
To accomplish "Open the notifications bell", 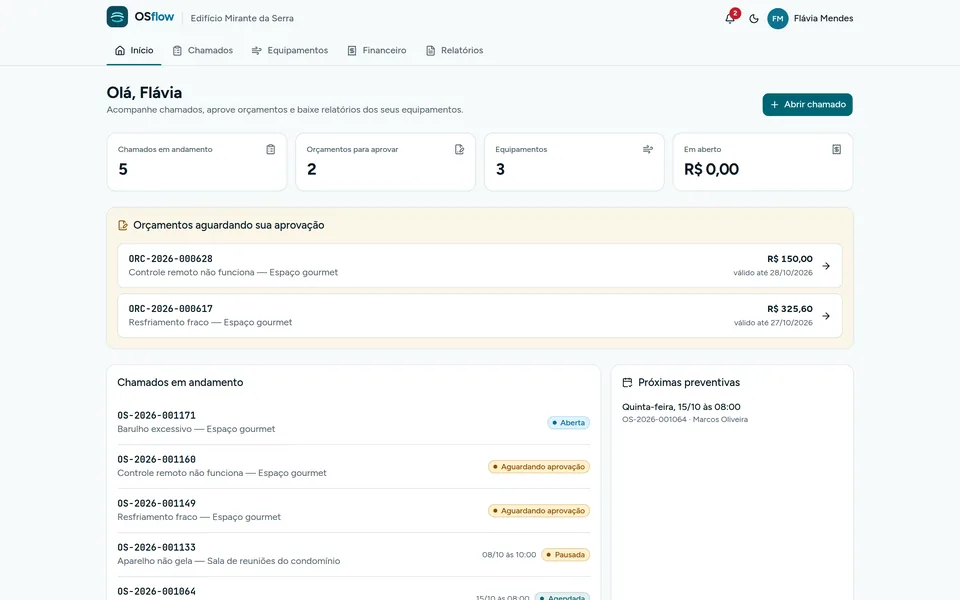I will 730,18.
